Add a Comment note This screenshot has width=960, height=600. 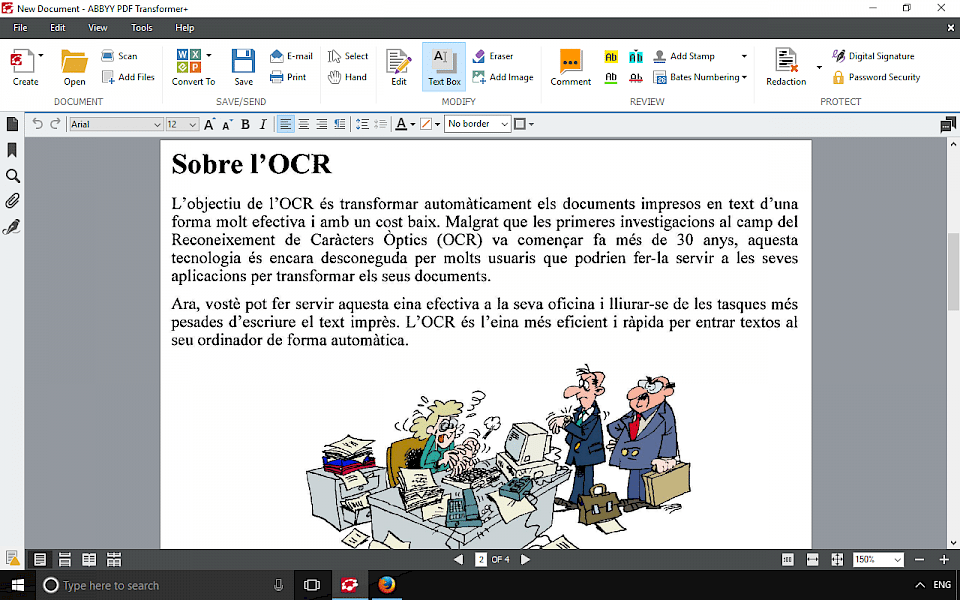click(571, 67)
